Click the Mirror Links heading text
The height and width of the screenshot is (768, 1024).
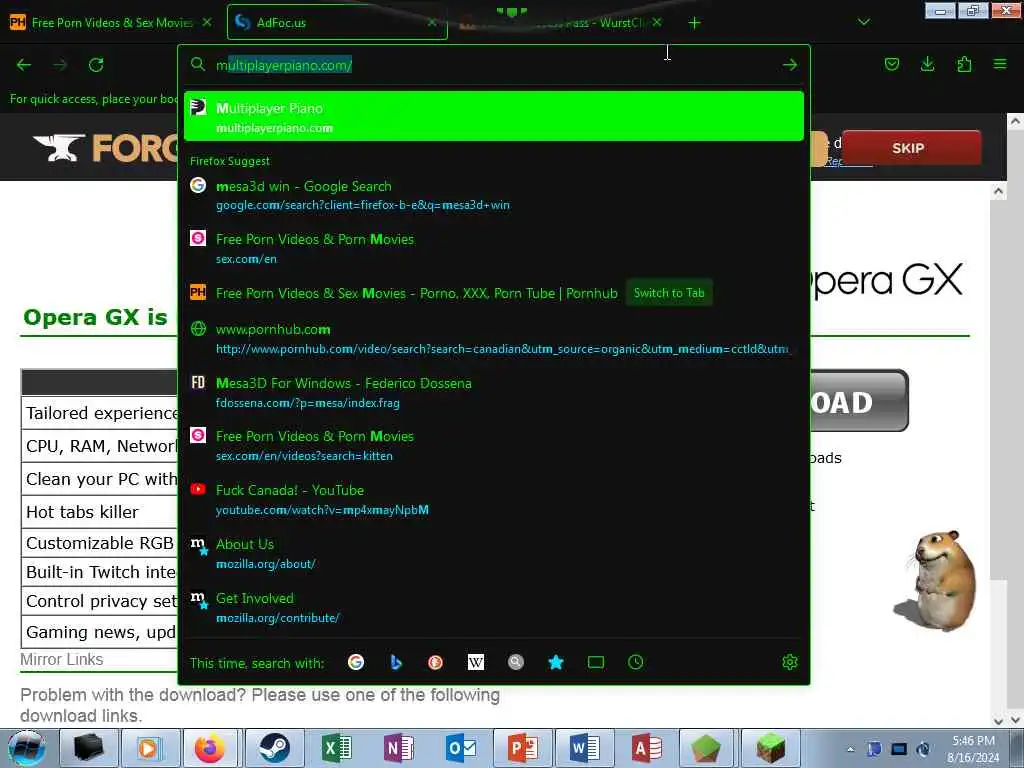(x=61, y=660)
